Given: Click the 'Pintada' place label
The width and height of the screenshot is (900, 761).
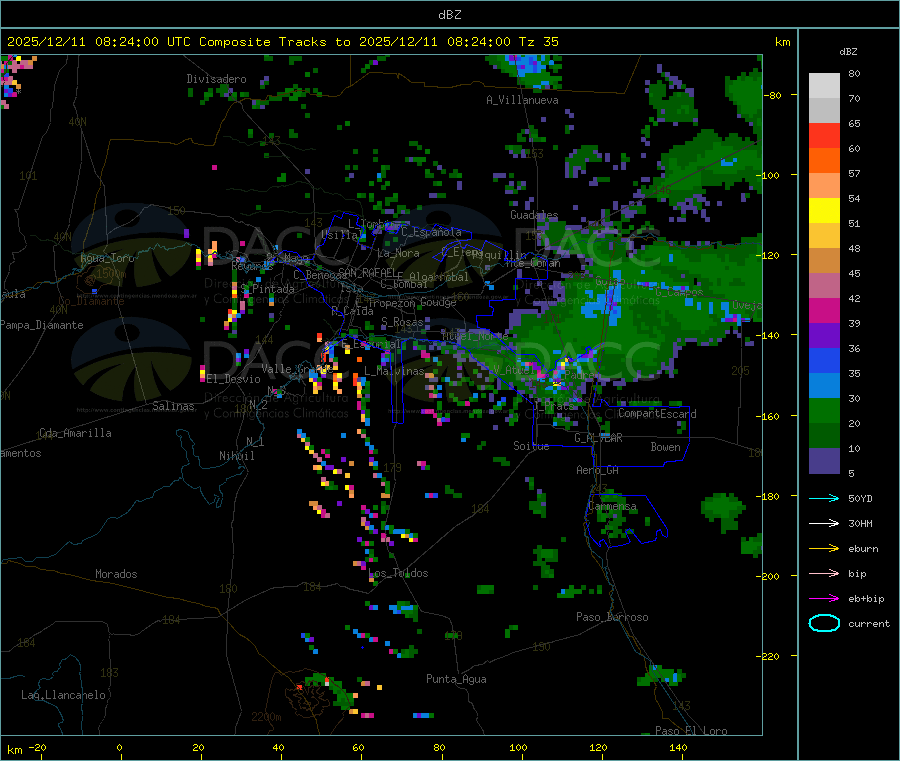Looking at the screenshot, I should (273, 289).
